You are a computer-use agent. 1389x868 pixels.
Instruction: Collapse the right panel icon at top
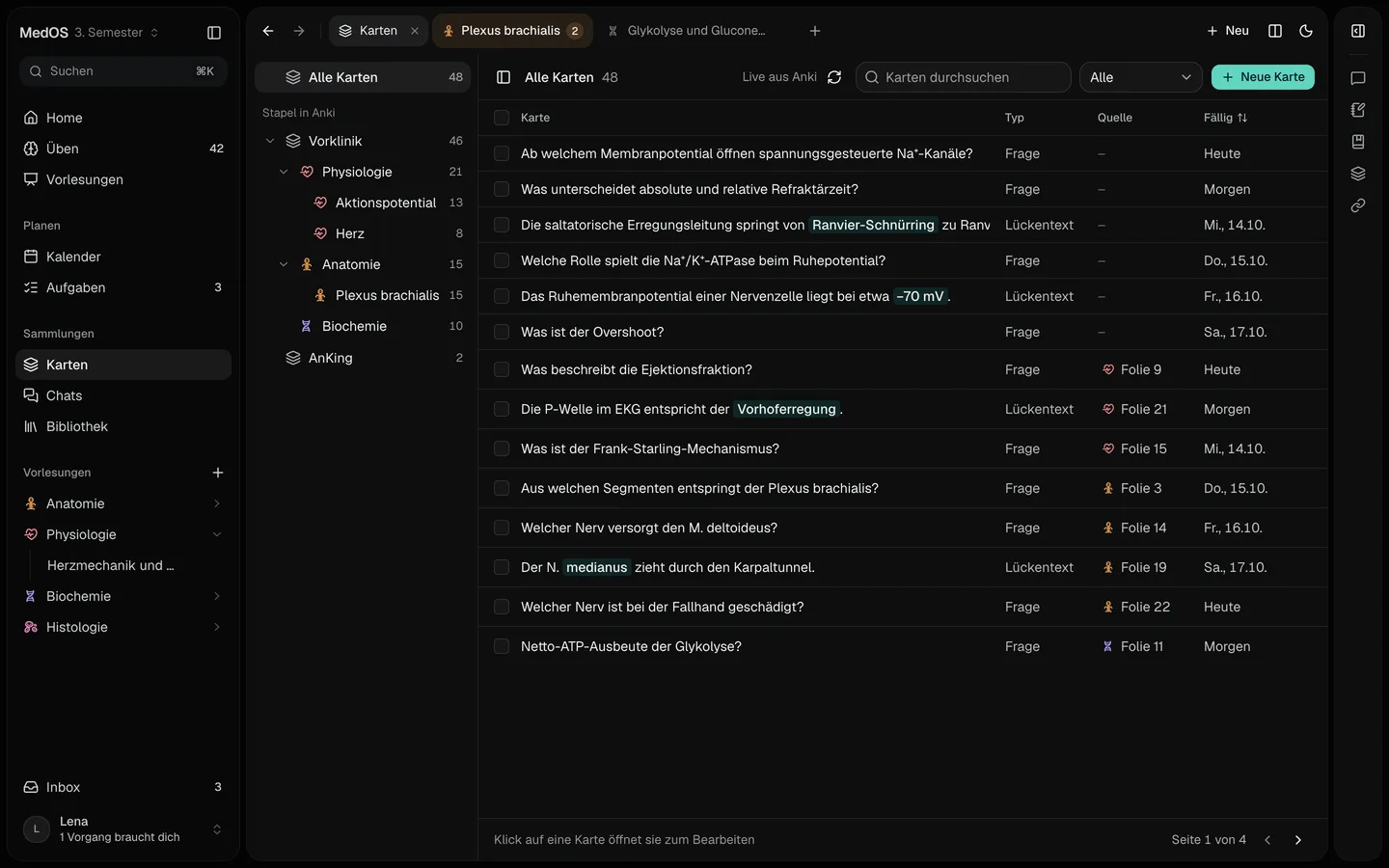[1358, 31]
